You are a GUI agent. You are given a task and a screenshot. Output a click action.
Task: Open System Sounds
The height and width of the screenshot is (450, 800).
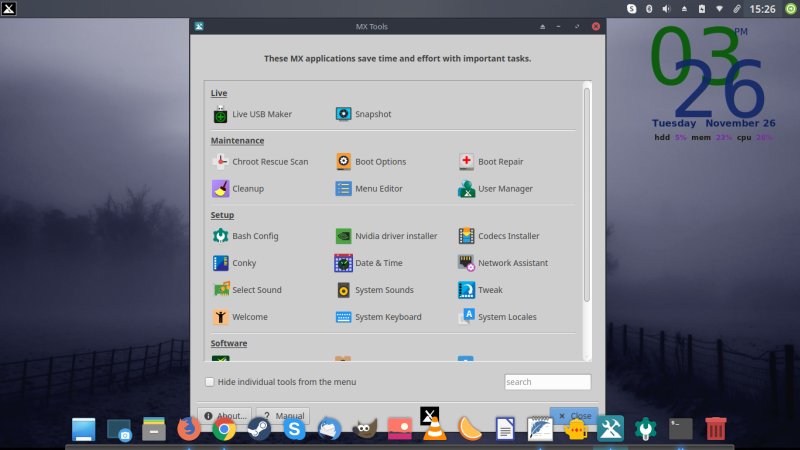point(374,290)
